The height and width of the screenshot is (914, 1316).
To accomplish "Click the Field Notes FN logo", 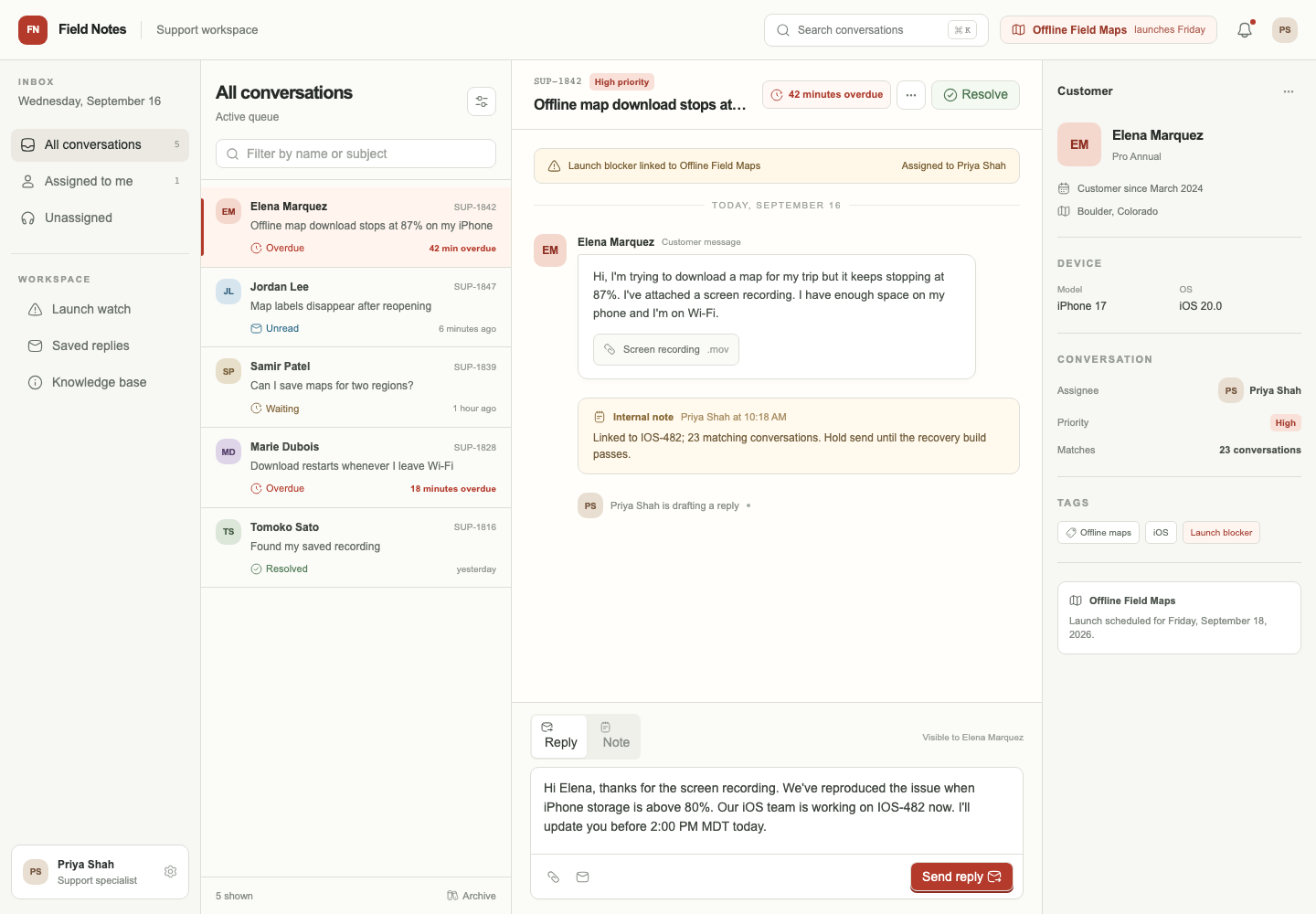I will click(x=33, y=30).
